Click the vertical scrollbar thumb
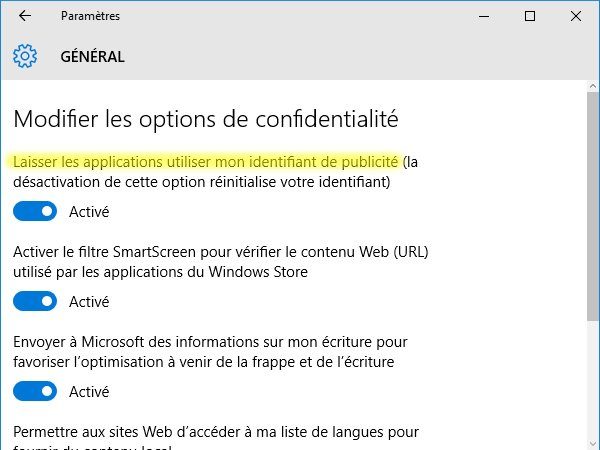Image resolution: width=600 pixels, height=450 pixels. (x=593, y=207)
